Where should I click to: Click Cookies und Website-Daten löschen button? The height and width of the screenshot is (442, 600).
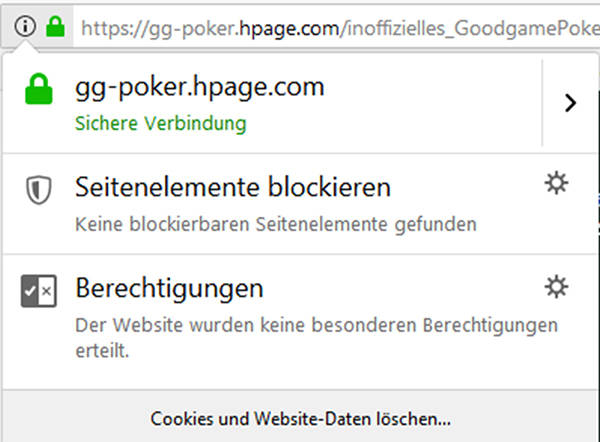300,419
